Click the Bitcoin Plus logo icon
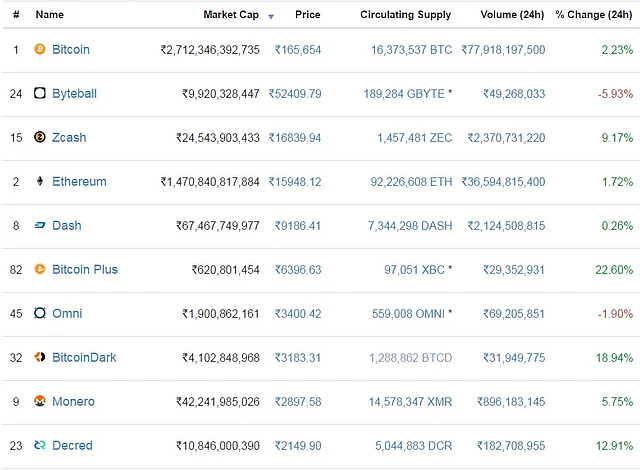Viewport: 640px width, 470px height. pos(40,269)
